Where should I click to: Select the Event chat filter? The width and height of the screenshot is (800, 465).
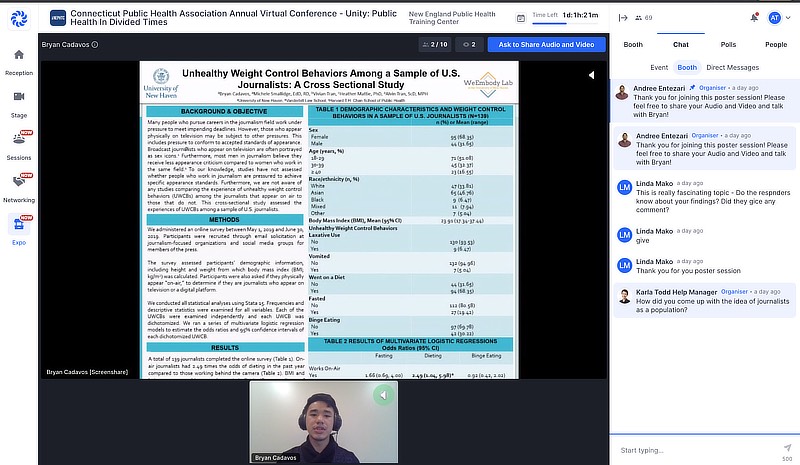(x=659, y=67)
